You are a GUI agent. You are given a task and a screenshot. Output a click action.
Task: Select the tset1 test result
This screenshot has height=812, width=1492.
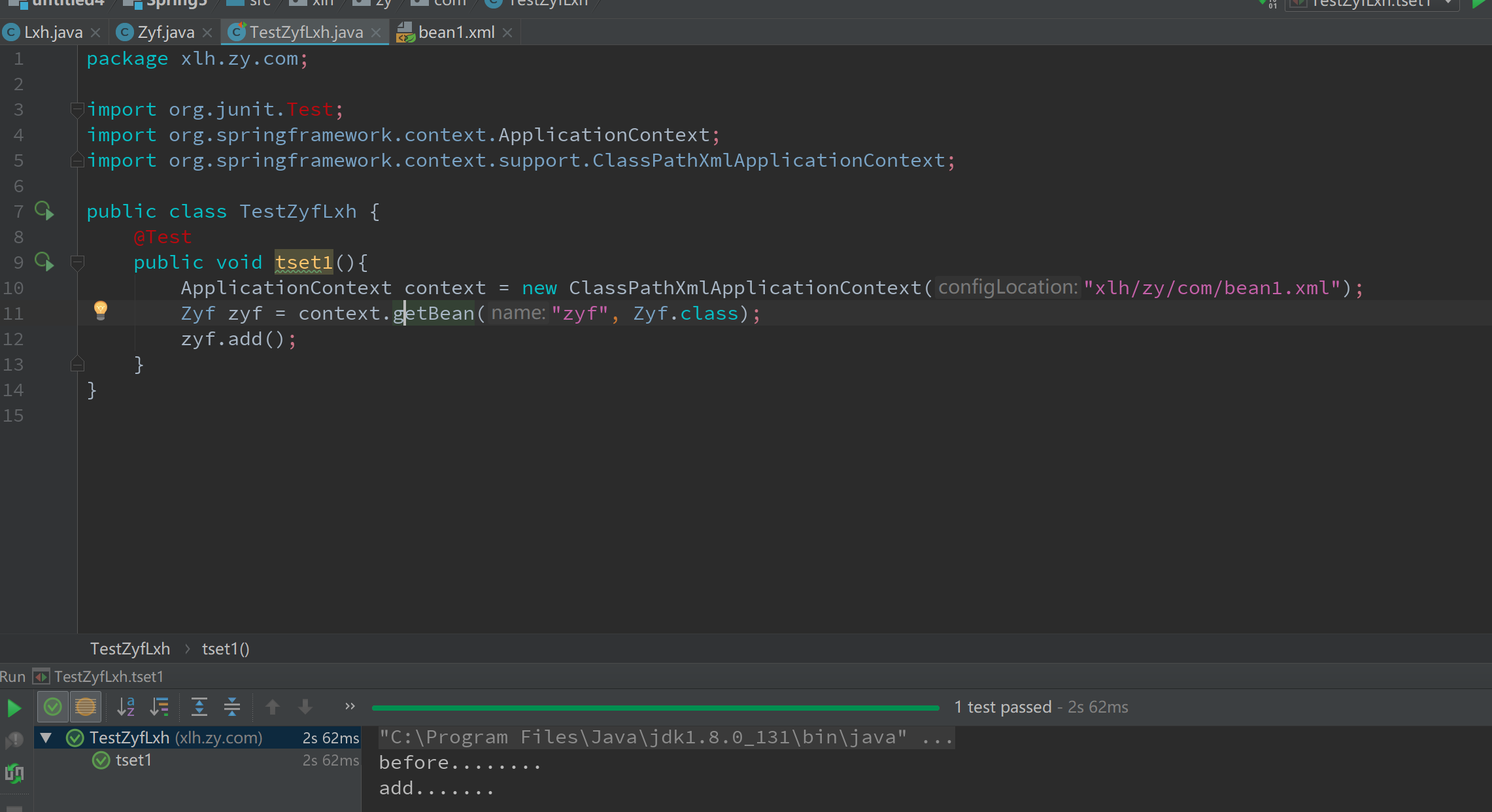133,760
